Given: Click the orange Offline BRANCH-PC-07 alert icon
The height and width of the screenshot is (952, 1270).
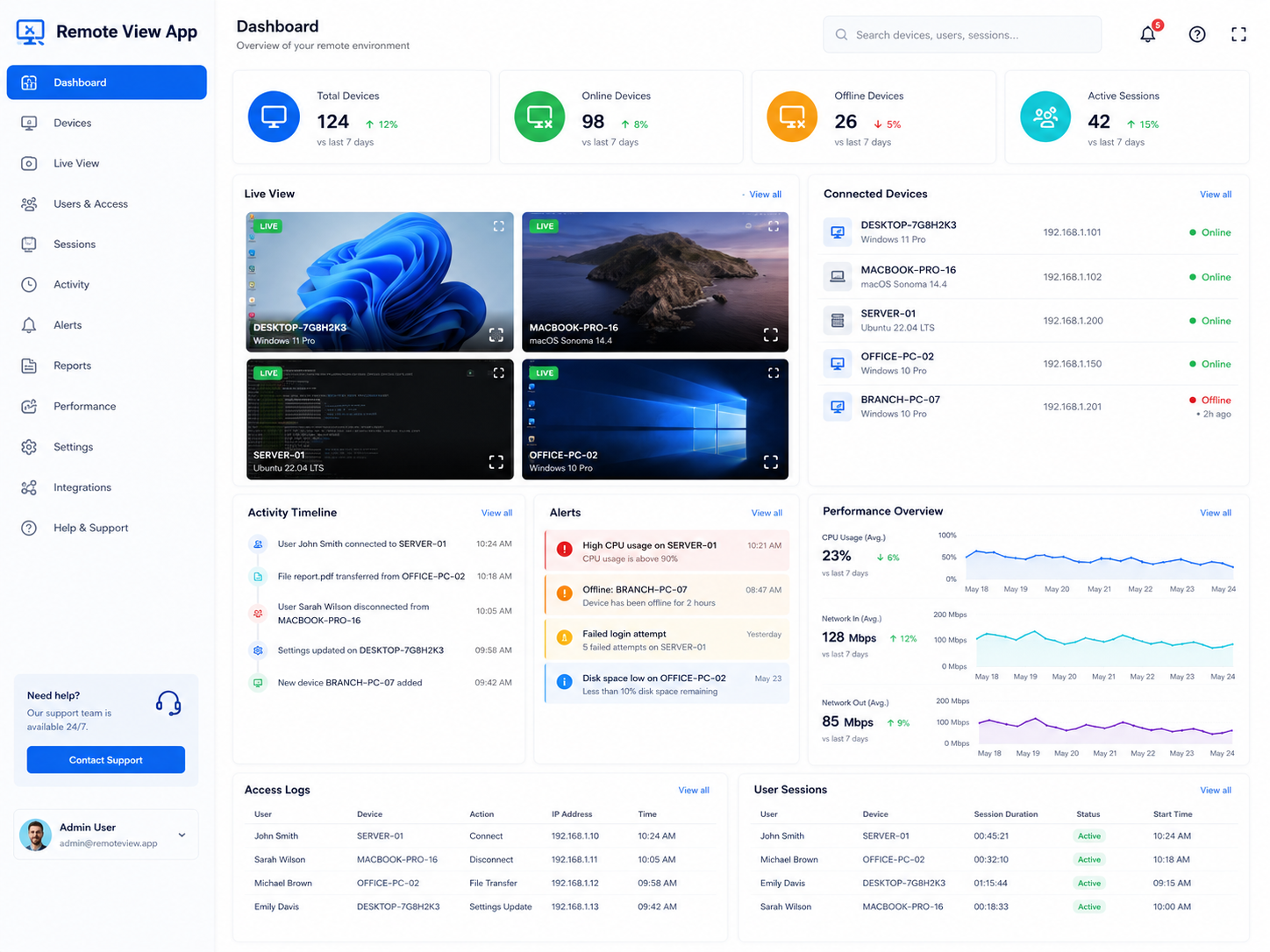Looking at the screenshot, I should (565, 594).
